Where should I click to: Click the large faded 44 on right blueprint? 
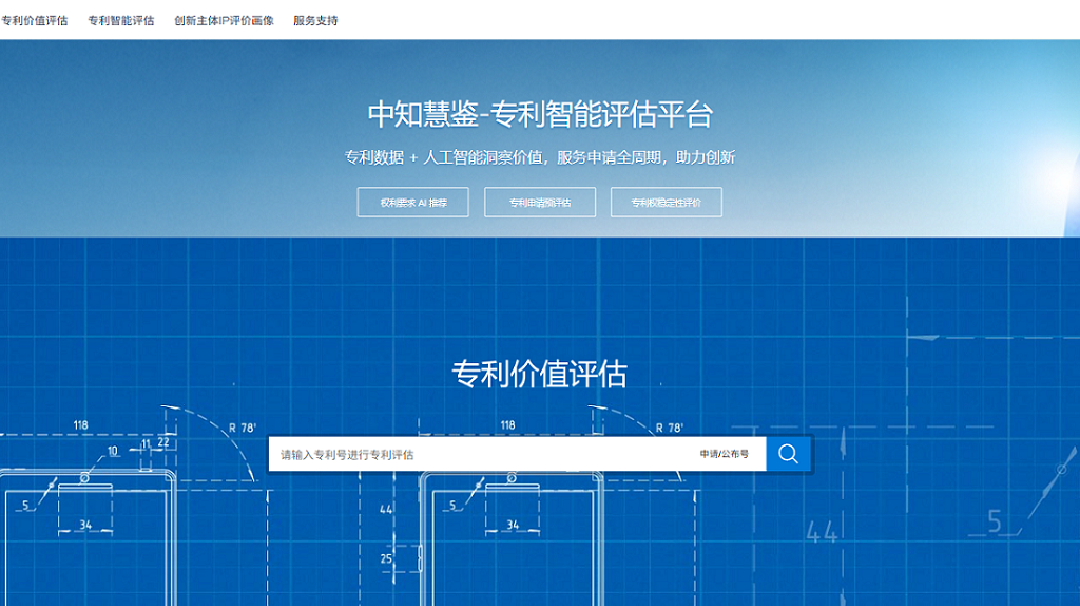click(x=821, y=532)
